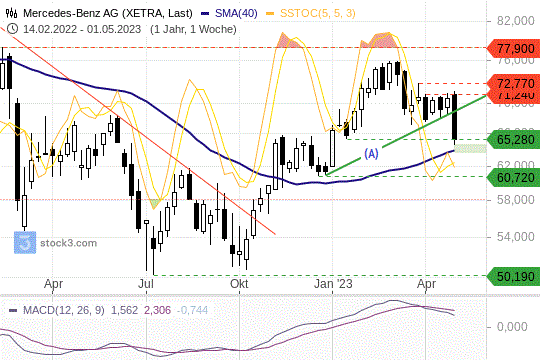Select the 60,720 green support label
Image resolution: width=540 pixels, height=360 pixels.
[513, 178]
